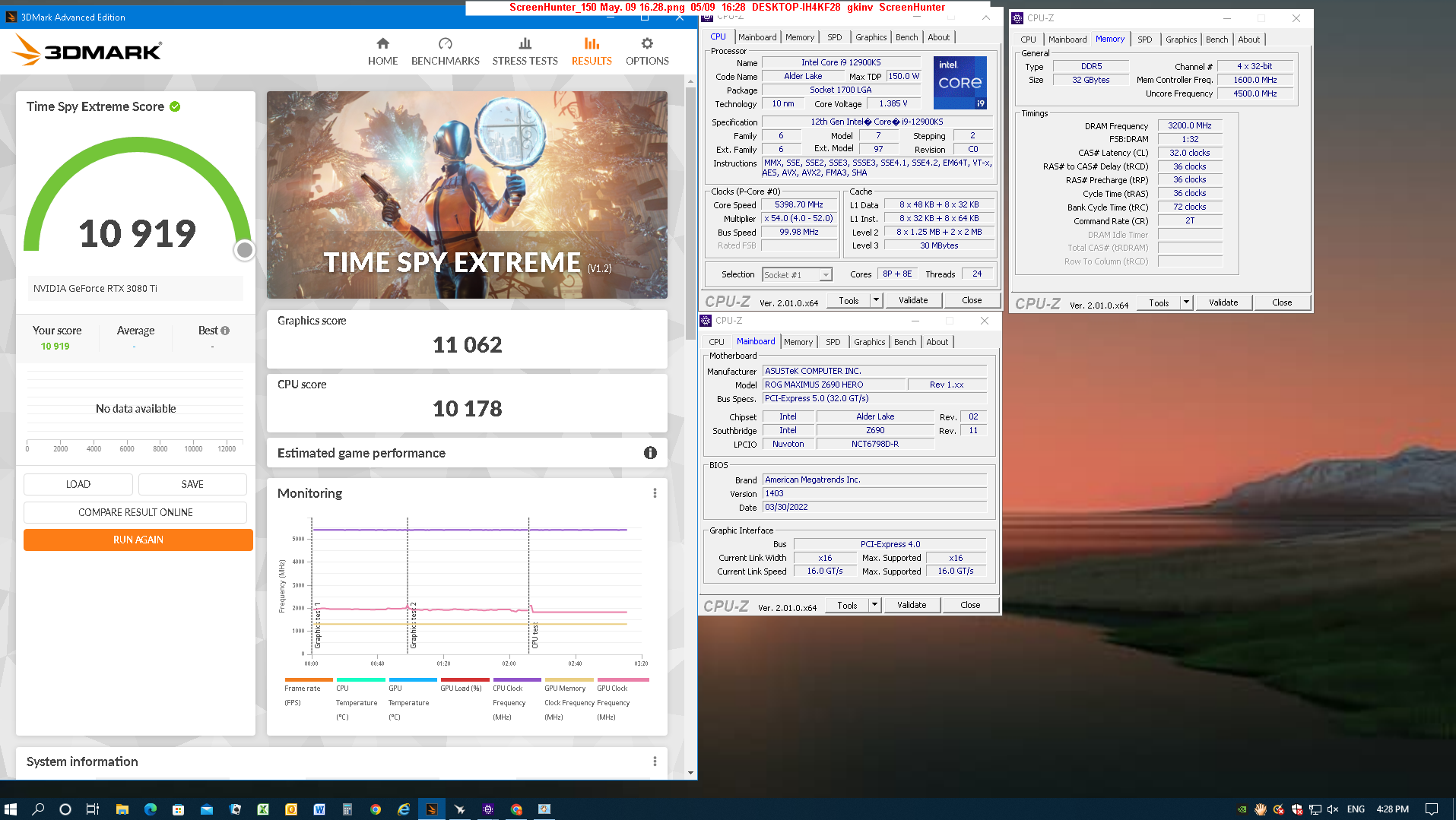Click the scrollbar down arrow in 3DMark

pos(690,772)
